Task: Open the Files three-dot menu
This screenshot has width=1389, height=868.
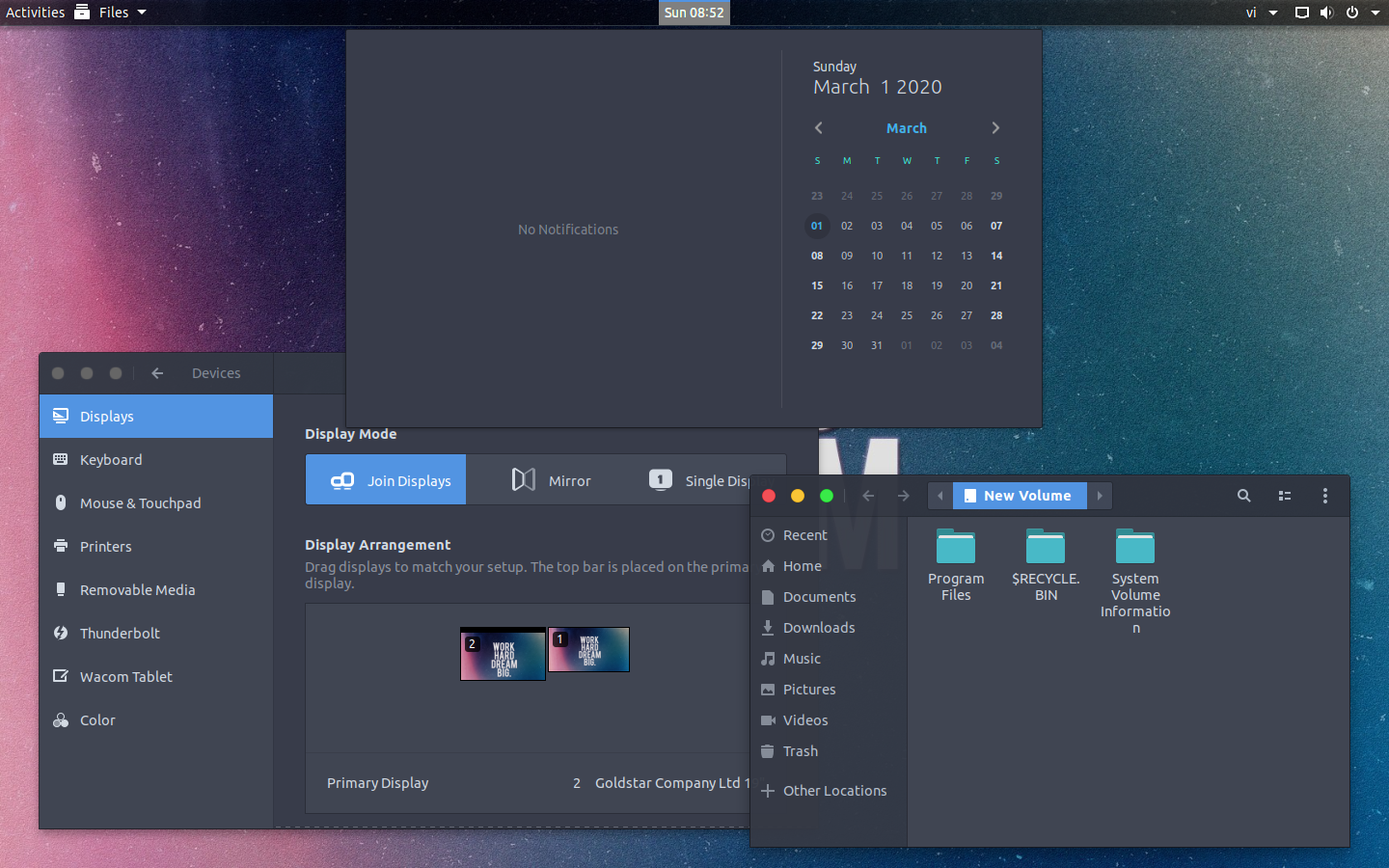Action: (1325, 496)
